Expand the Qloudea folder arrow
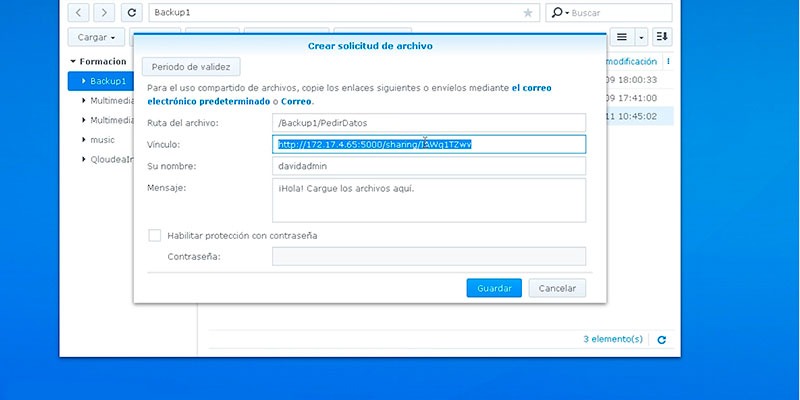Screen dimensions: 800x400 point(84,159)
